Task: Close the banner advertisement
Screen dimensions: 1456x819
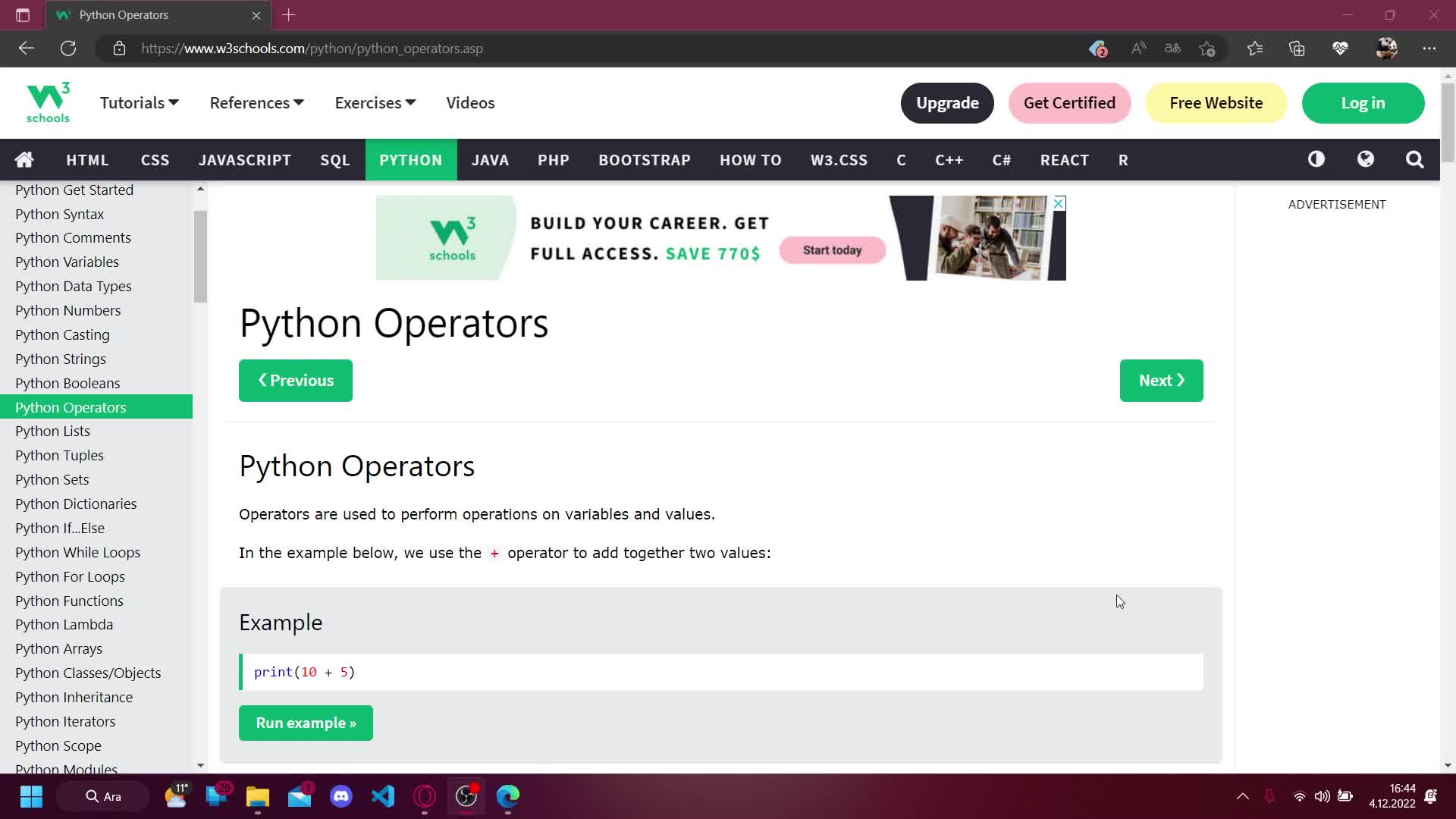Action: pos(1059,203)
